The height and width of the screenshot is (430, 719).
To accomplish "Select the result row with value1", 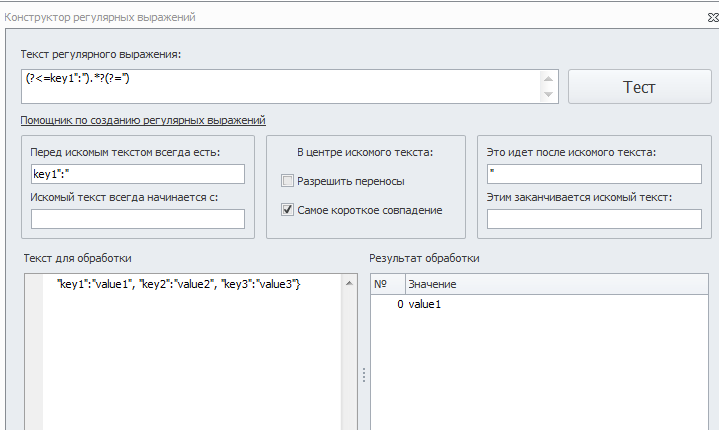I will click(x=539, y=304).
